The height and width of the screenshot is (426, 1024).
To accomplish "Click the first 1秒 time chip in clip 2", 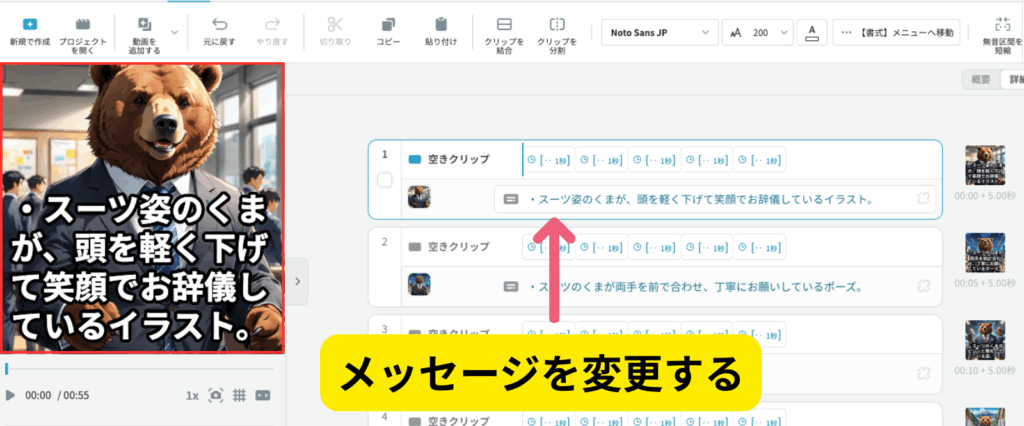I will click(549, 247).
